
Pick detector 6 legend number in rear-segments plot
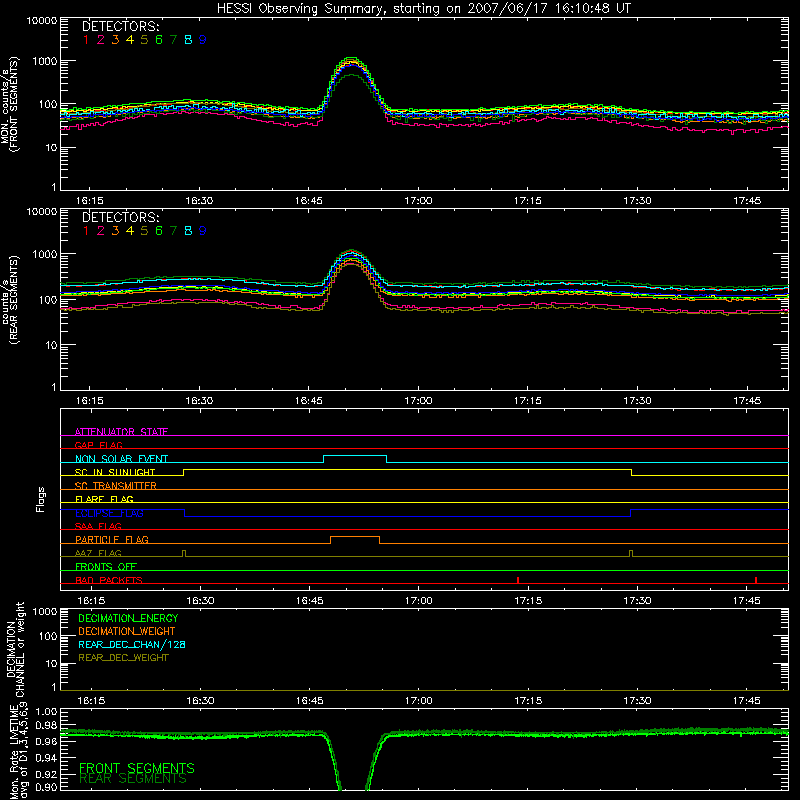pos(159,231)
